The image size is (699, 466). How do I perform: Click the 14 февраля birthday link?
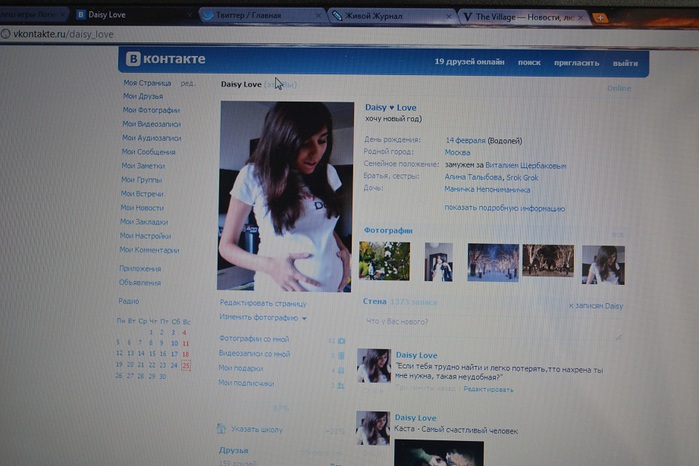pos(465,140)
